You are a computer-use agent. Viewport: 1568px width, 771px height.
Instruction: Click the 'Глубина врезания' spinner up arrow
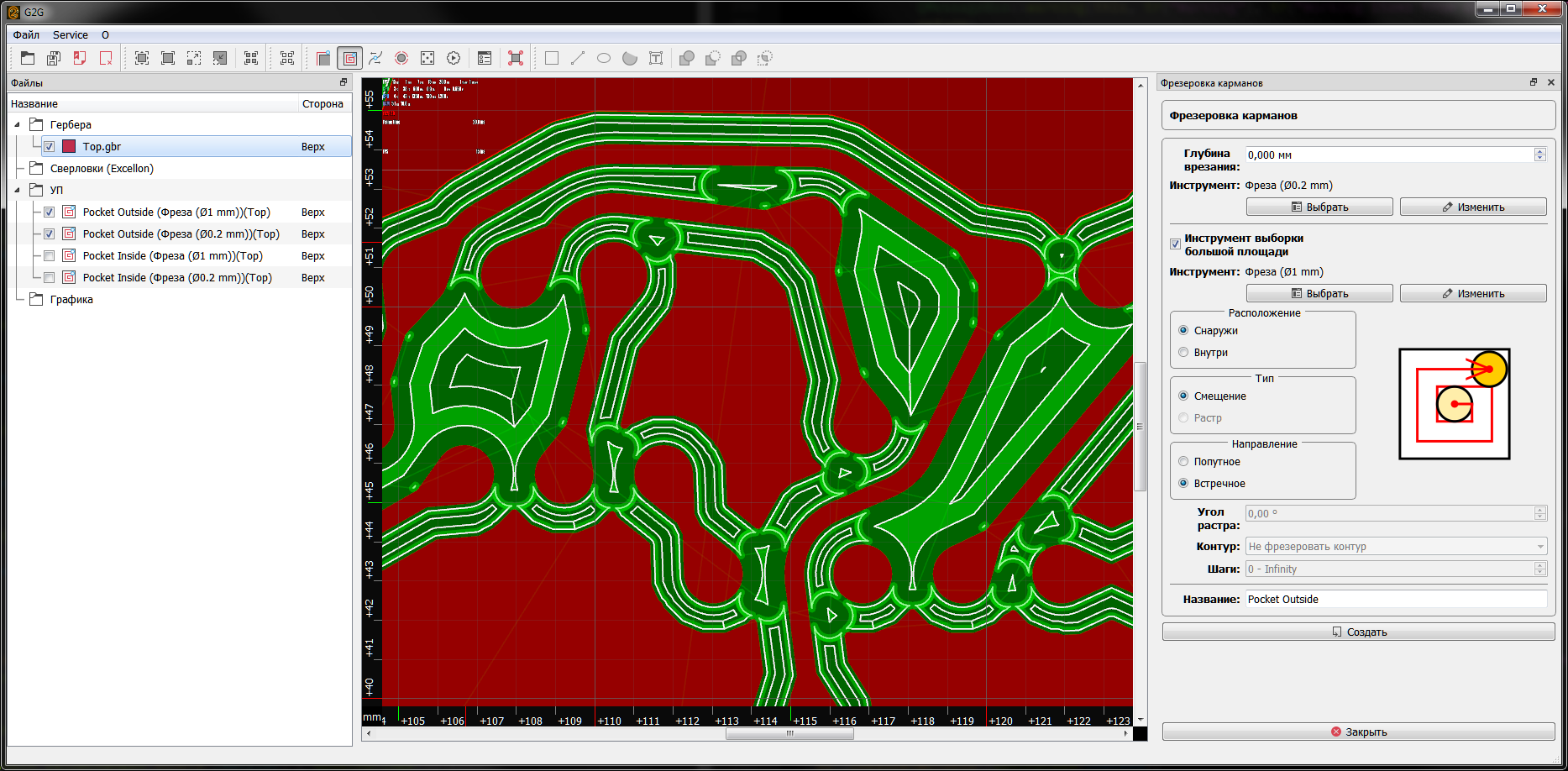(x=1539, y=151)
